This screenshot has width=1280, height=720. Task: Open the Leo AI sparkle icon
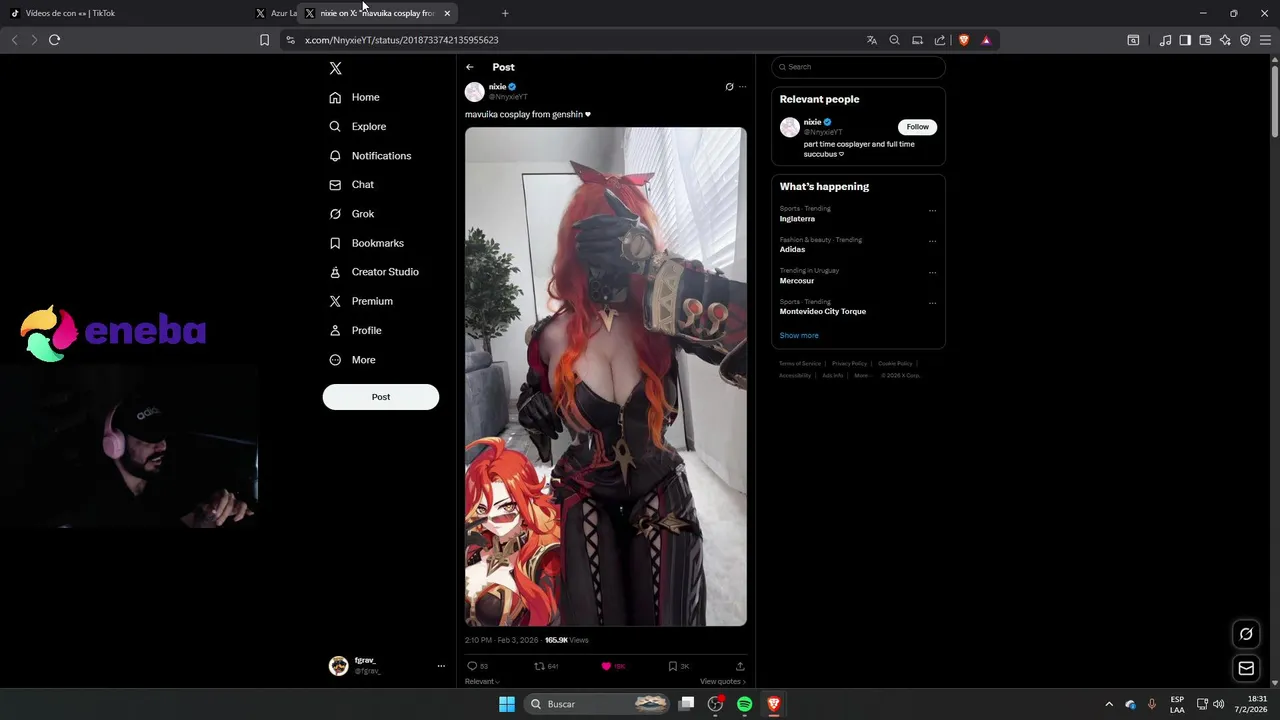tap(1225, 40)
